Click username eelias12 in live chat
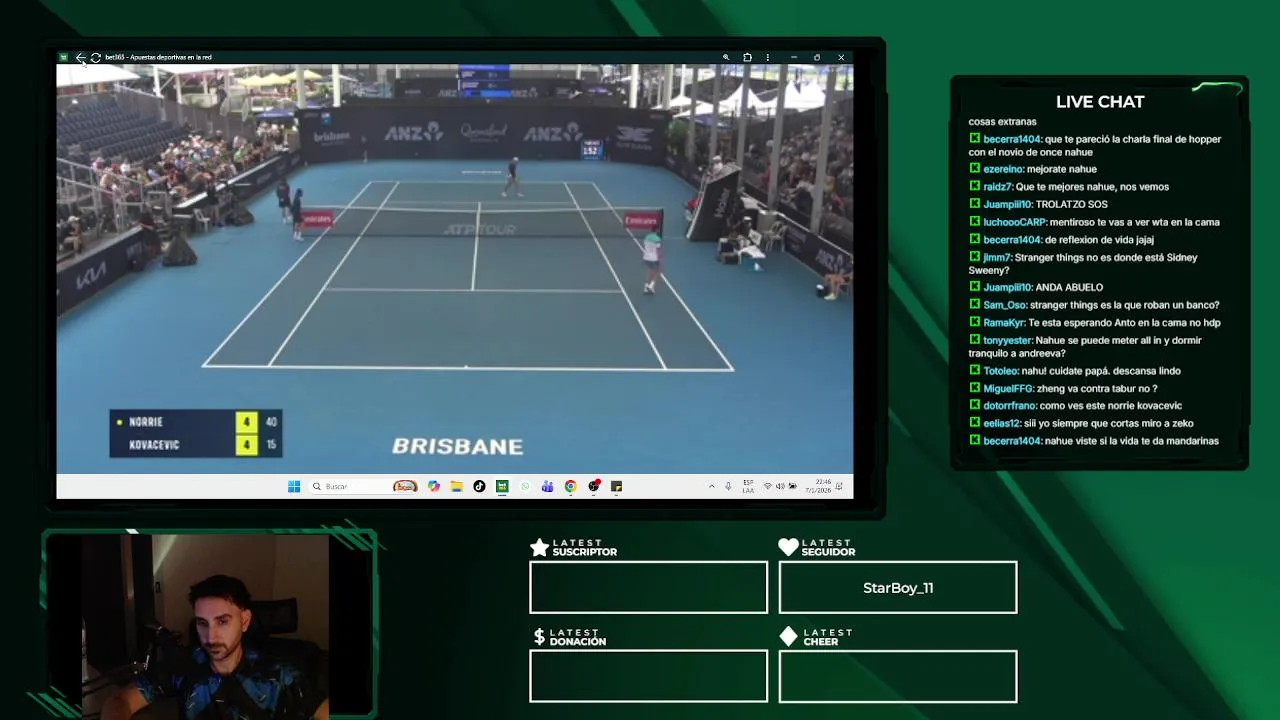This screenshot has width=1280, height=720. point(1002,424)
